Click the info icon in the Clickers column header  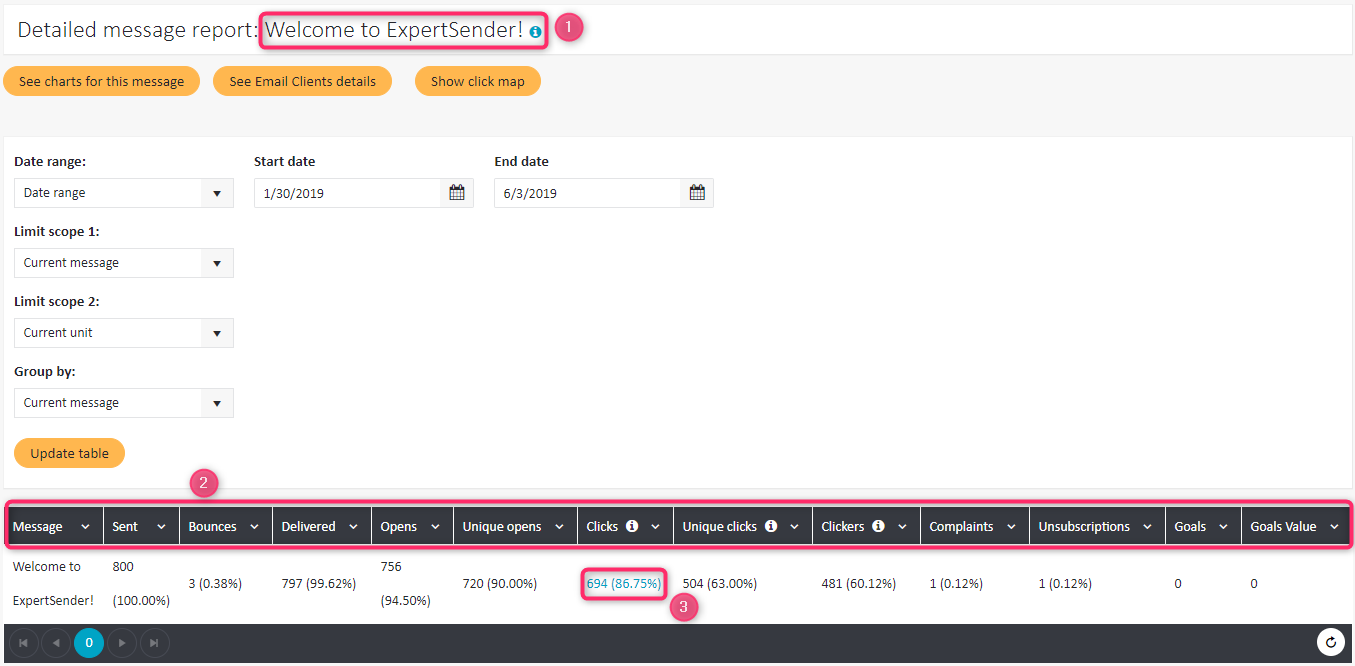(878, 526)
